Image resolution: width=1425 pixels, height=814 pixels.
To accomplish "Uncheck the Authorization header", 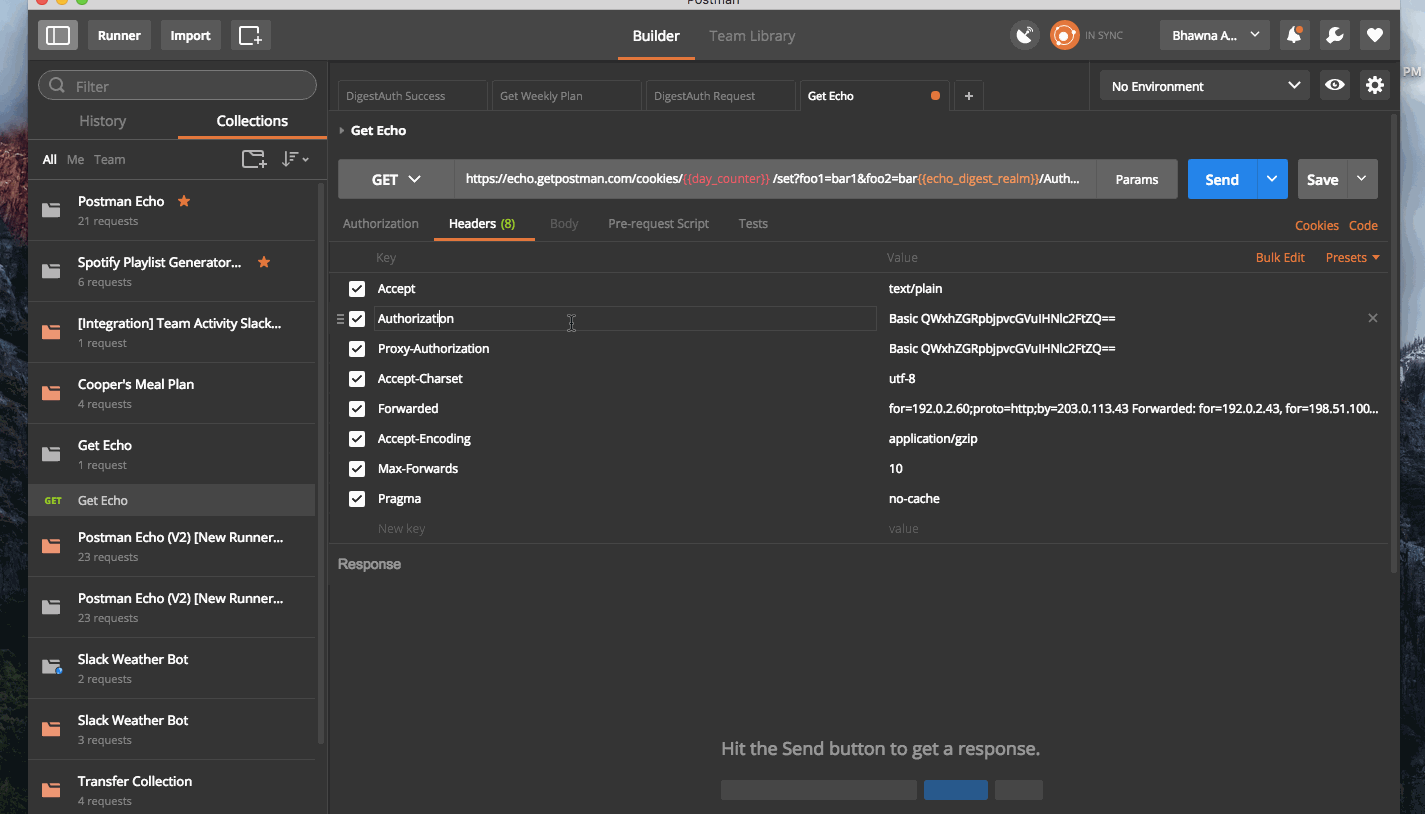I will coord(357,319).
